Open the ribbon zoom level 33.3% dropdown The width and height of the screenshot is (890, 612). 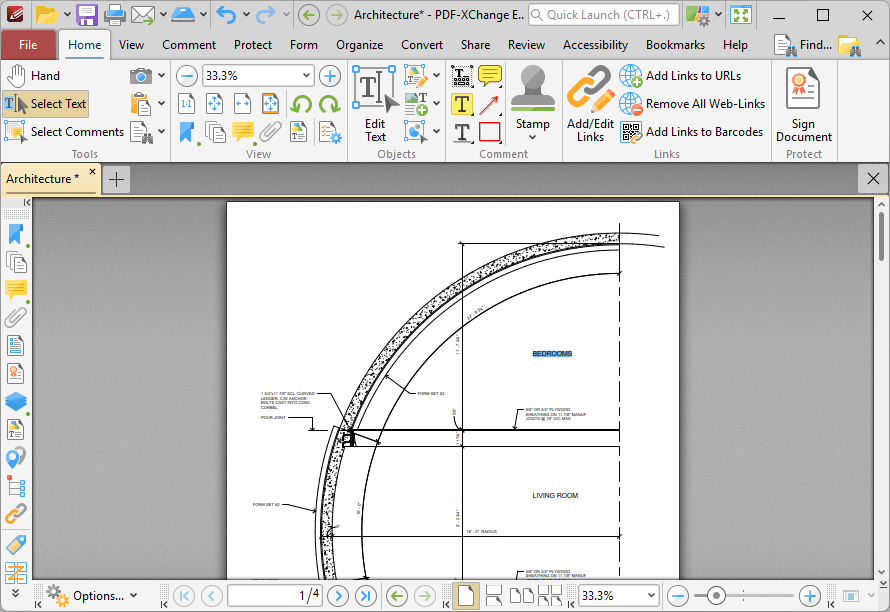306,76
